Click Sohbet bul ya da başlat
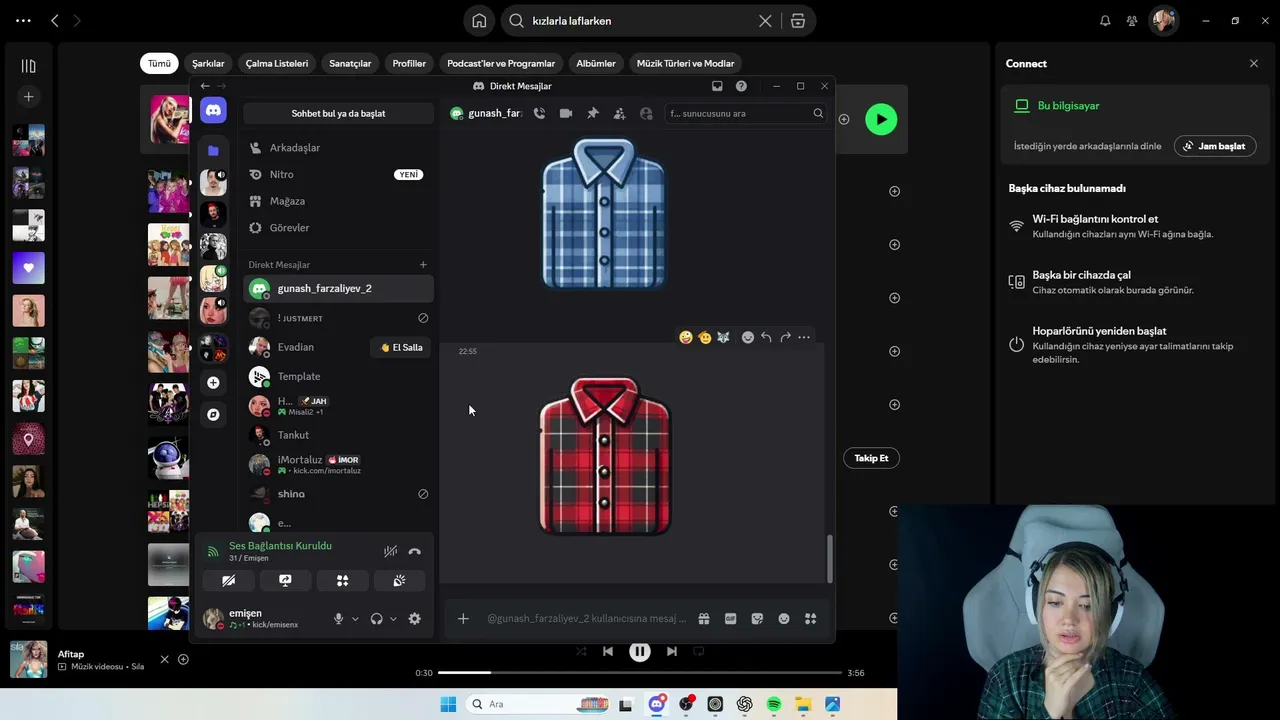Image resolution: width=1280 pixels, height=720 pixels. pyautogui.click(x=338, y=114)
